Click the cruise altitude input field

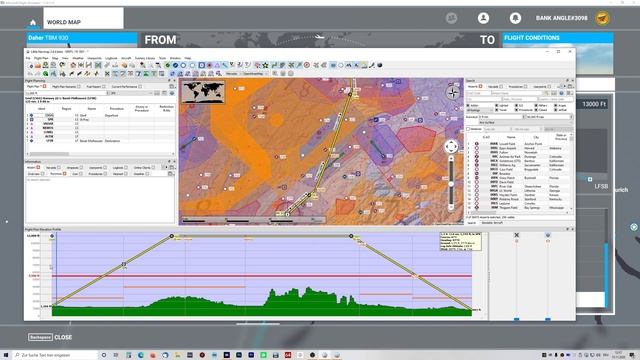[66, 93]
